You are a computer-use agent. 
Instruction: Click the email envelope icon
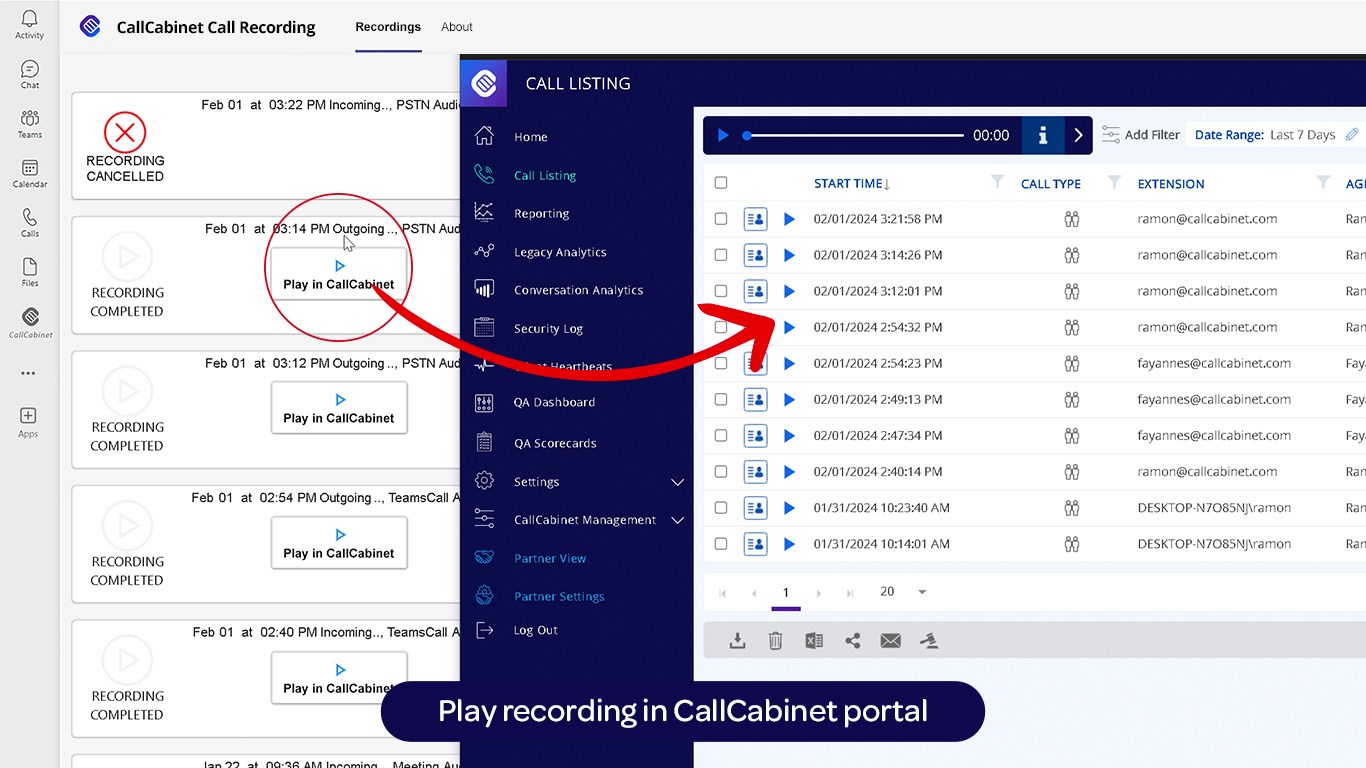(890, 641)
